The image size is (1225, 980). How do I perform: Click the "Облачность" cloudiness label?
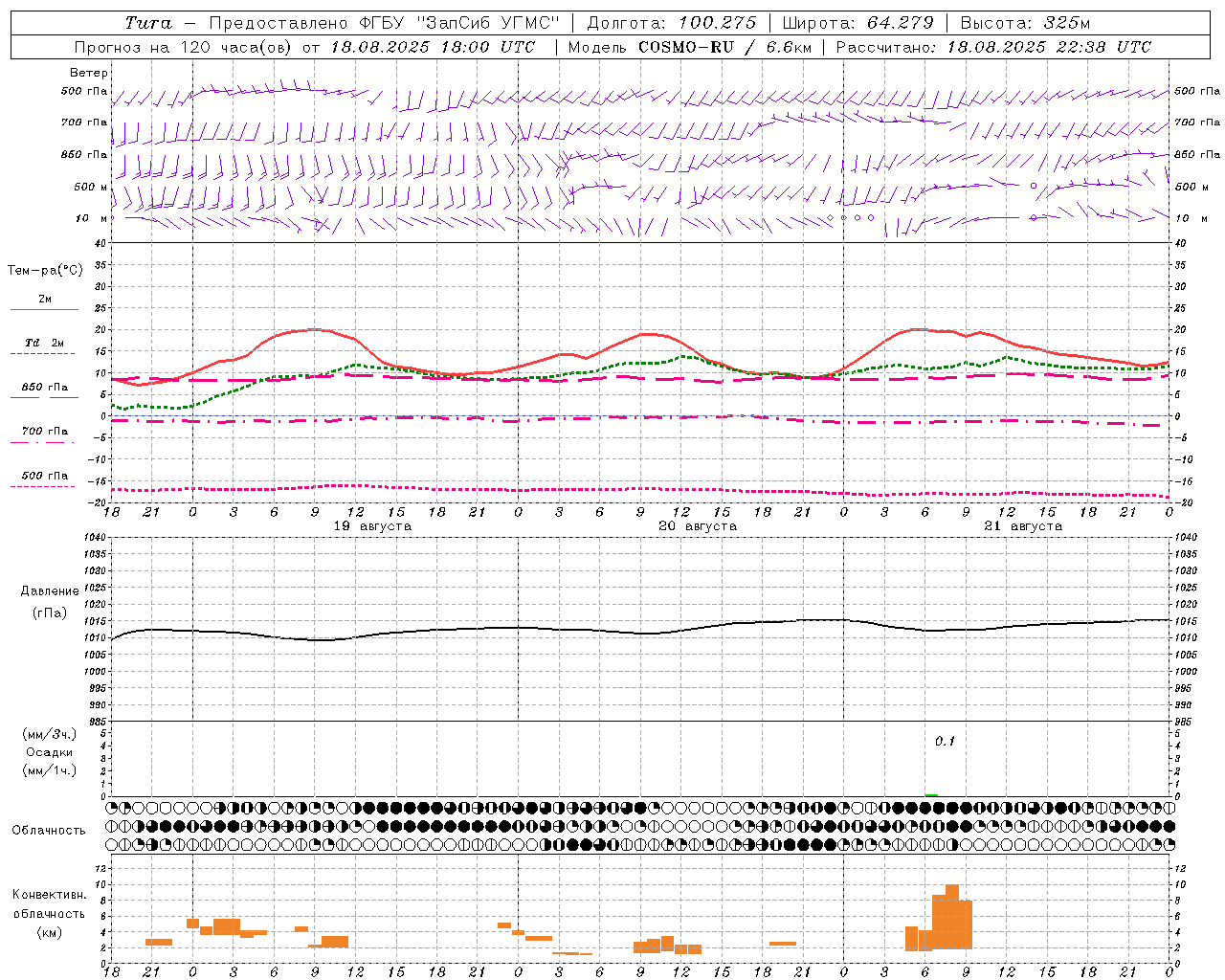click(49, 831)
